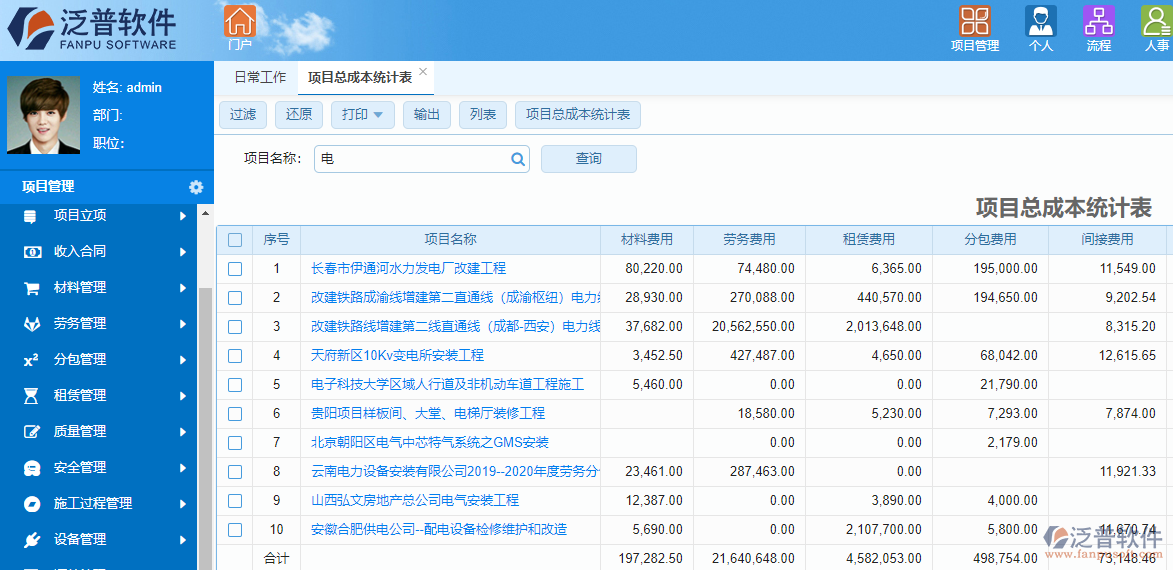Close the 项目总成本统计表 tab
Viewport: 1173px width, 570px height.
coord(423,72)
